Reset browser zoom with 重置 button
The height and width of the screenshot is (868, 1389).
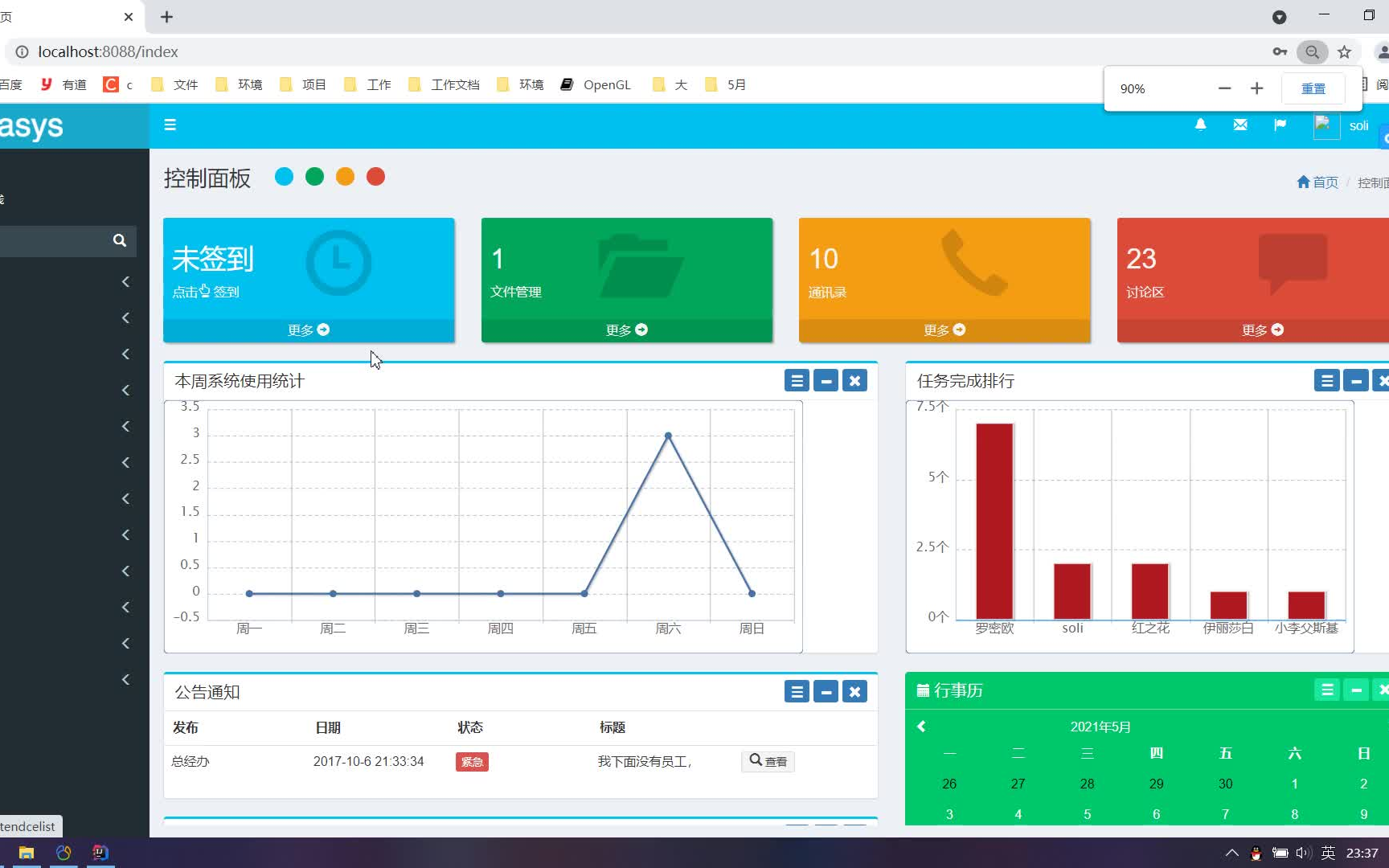[x=1313, y=88]
